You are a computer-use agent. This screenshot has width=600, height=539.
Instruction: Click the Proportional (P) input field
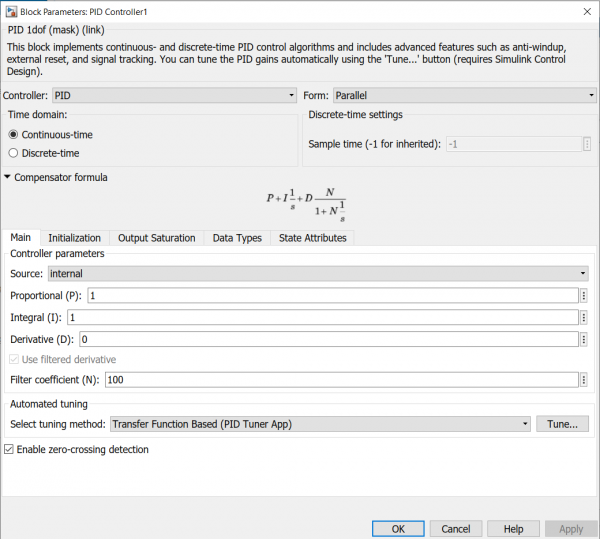click(332, 296)
